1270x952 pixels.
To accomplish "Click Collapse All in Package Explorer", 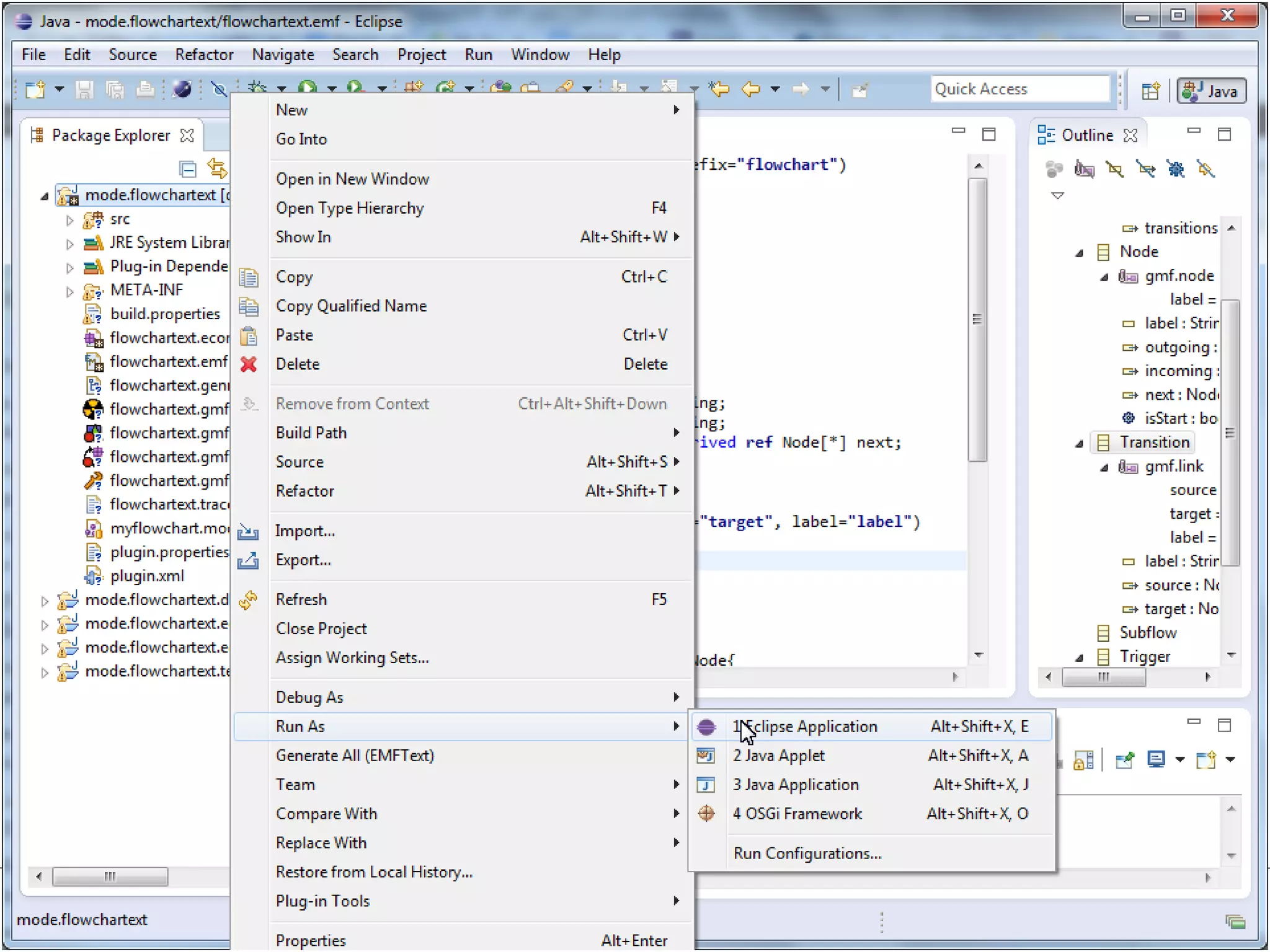I will (187, 169).
